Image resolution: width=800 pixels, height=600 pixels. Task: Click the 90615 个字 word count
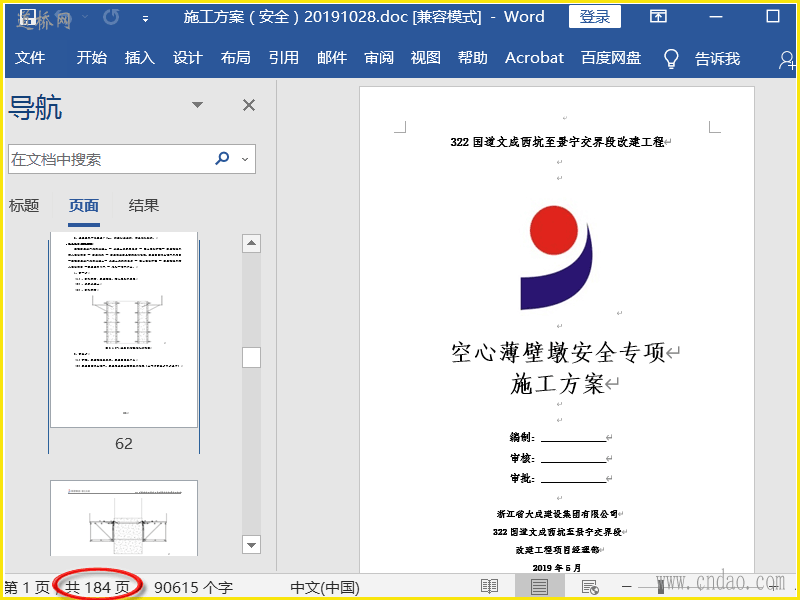(x=193, y=587)
